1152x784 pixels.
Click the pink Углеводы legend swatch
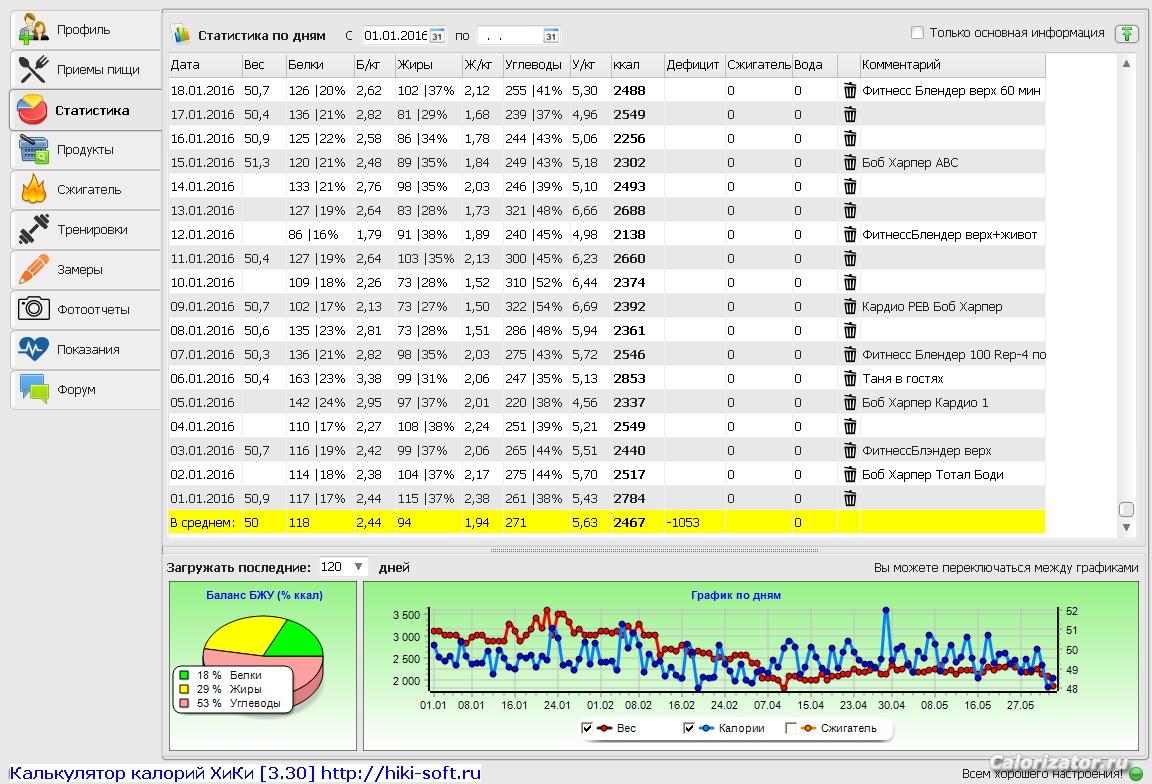coord(184,703)
